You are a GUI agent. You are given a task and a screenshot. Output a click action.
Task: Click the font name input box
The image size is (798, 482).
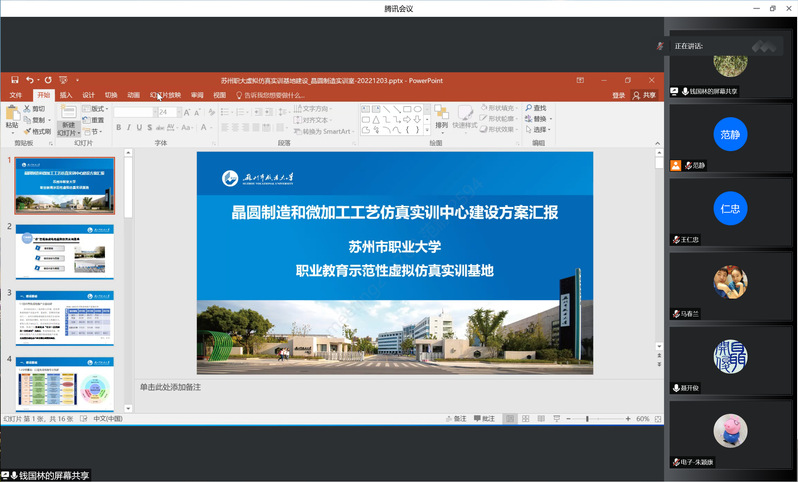click(134, 112)
